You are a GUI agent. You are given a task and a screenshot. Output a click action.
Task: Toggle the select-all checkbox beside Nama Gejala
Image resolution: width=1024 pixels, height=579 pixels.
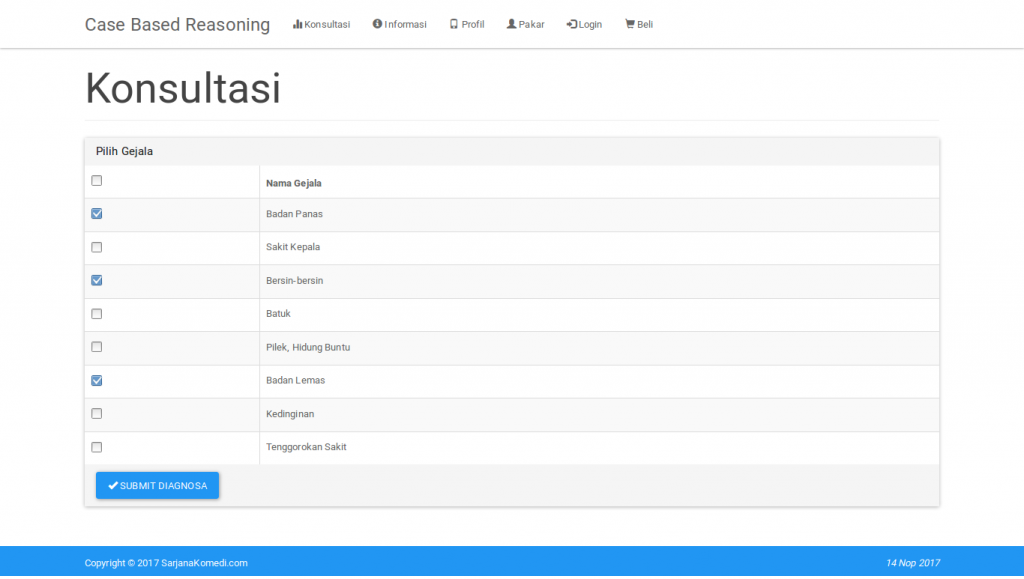tap(97, 181)
